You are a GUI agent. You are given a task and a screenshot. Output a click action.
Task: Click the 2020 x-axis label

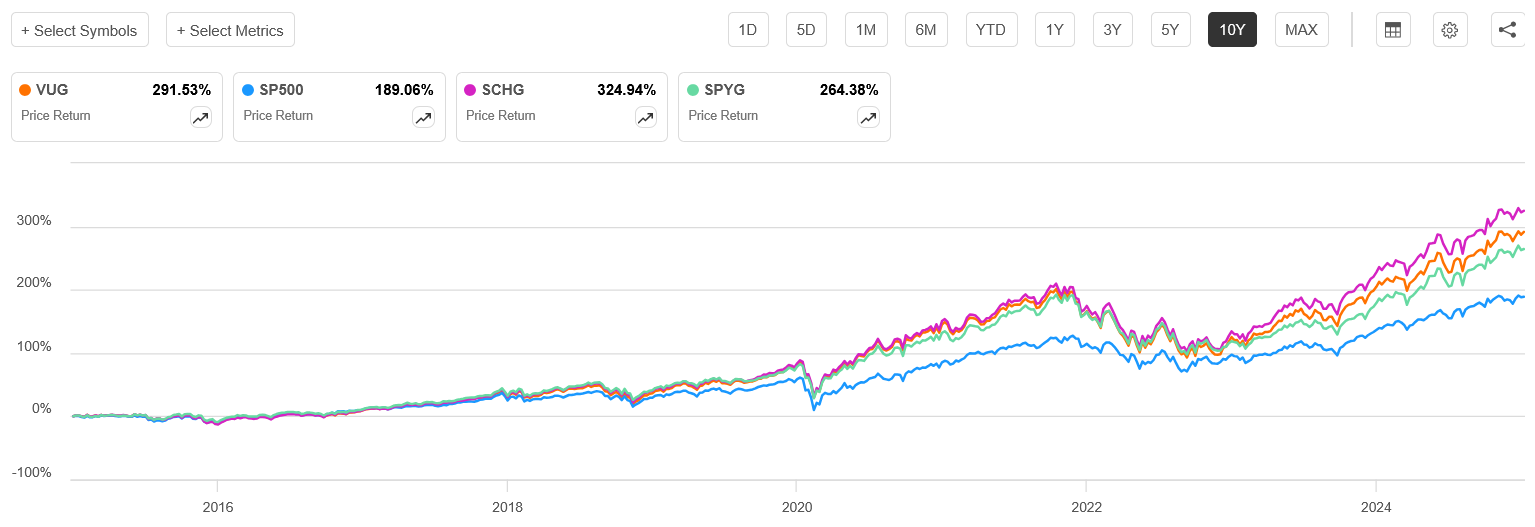tap(797, 507)
